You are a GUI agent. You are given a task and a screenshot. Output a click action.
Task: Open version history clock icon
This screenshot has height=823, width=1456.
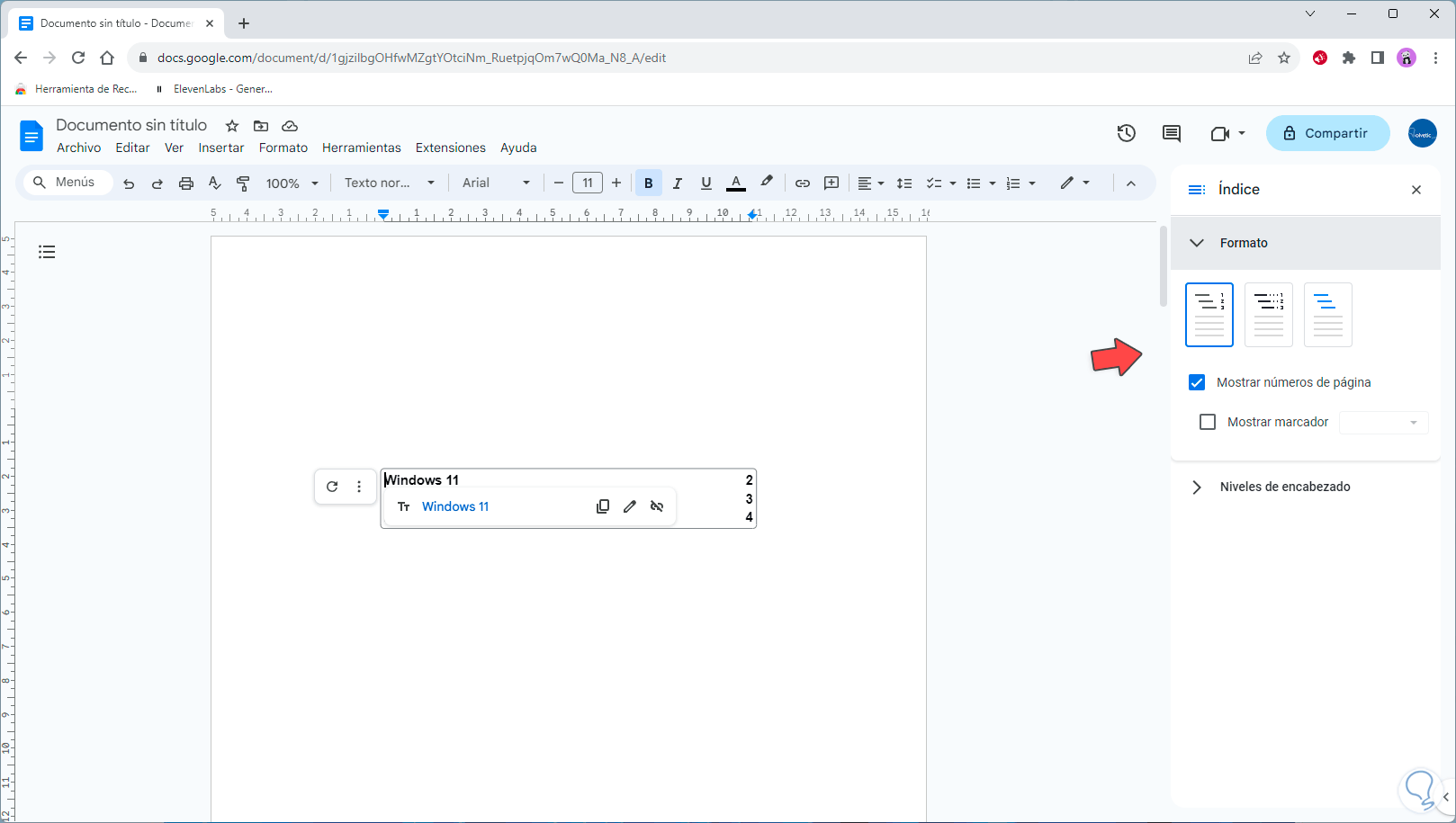pyautogui.click(x=1127, y=134)
